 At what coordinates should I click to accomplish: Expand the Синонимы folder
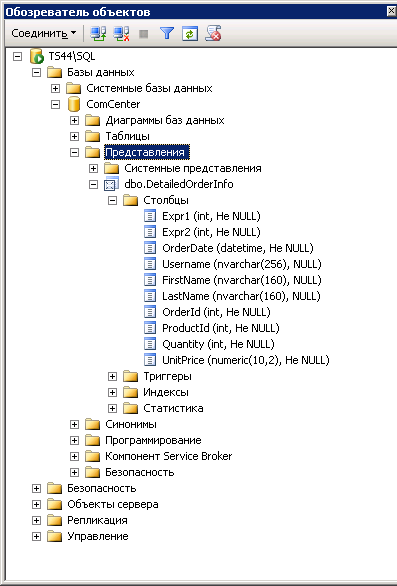point(74,425)
